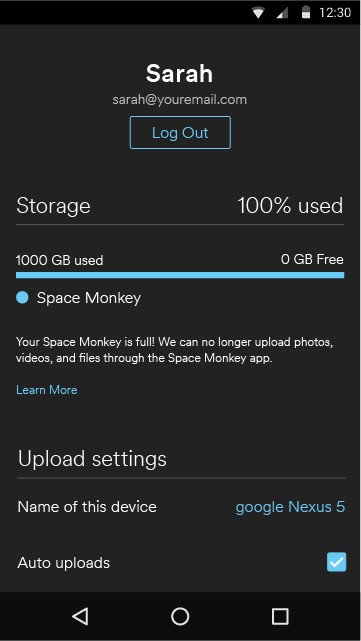Disable the Auto uploads checkbox

[336, 562]
